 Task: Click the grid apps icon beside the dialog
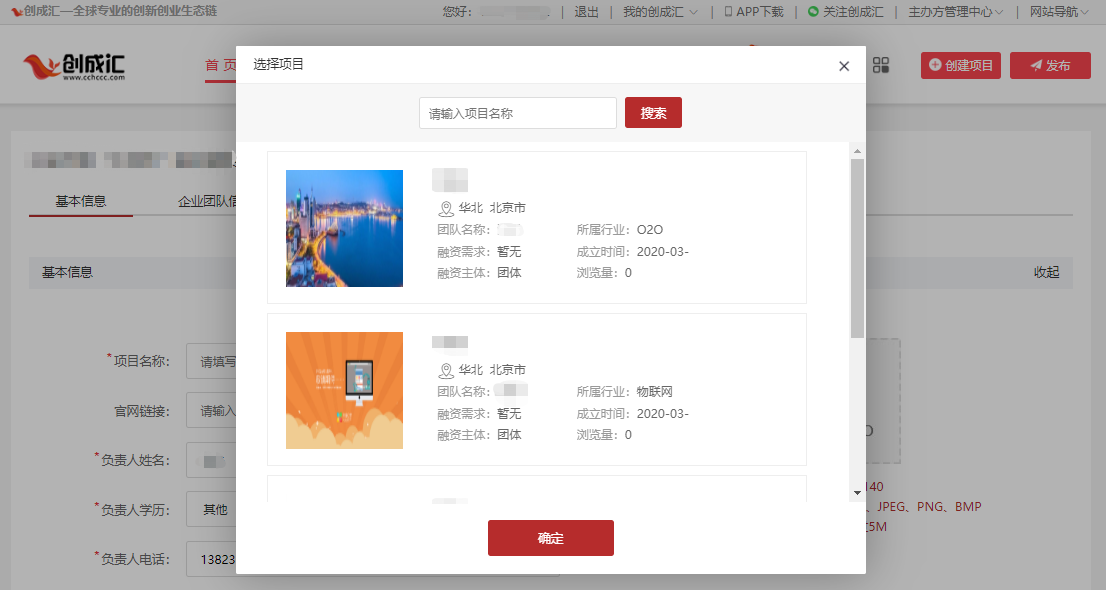pyautogui.click(x=881, y=65)
